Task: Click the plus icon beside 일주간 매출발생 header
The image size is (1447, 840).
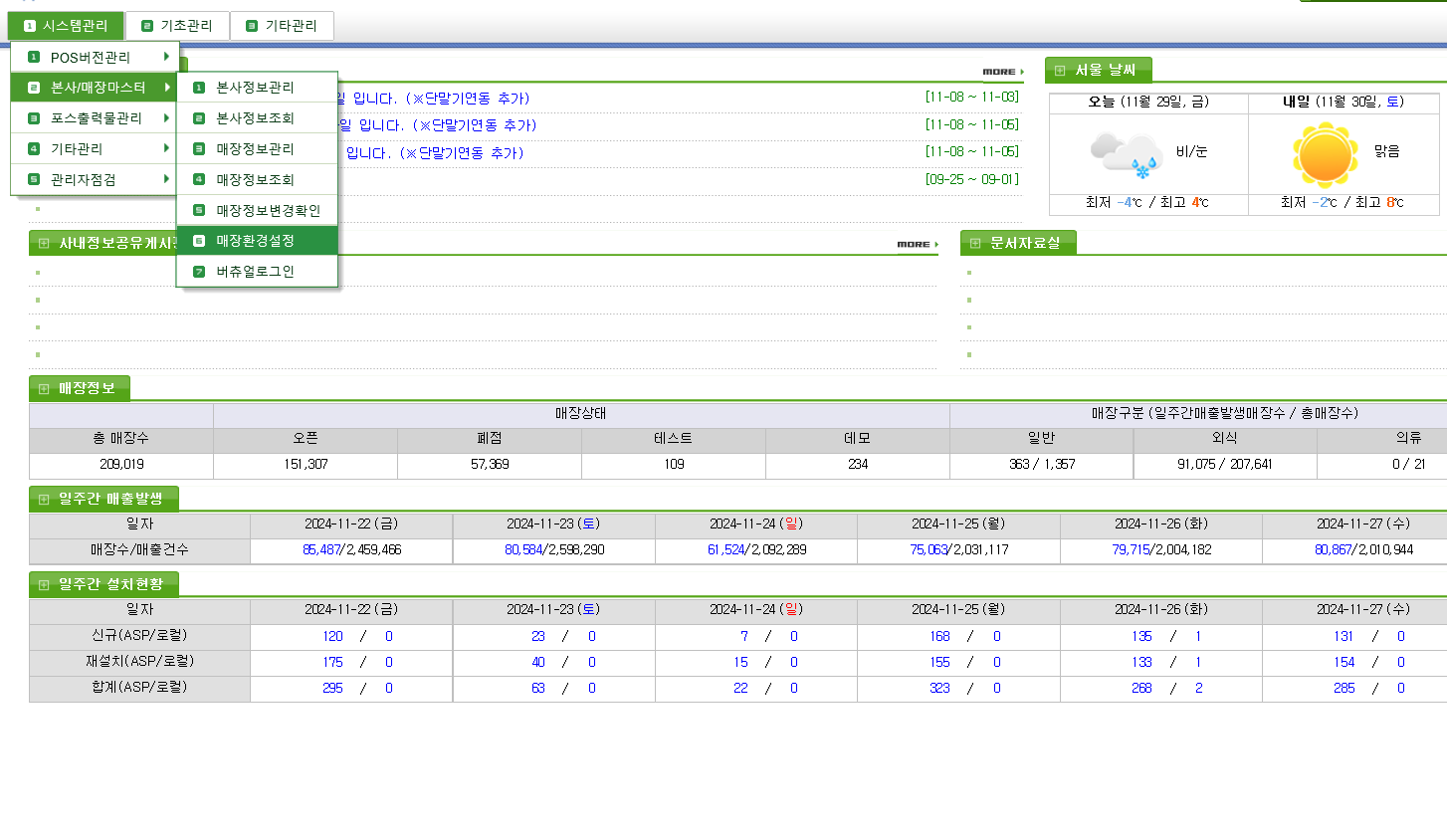Action: point(43,499)
